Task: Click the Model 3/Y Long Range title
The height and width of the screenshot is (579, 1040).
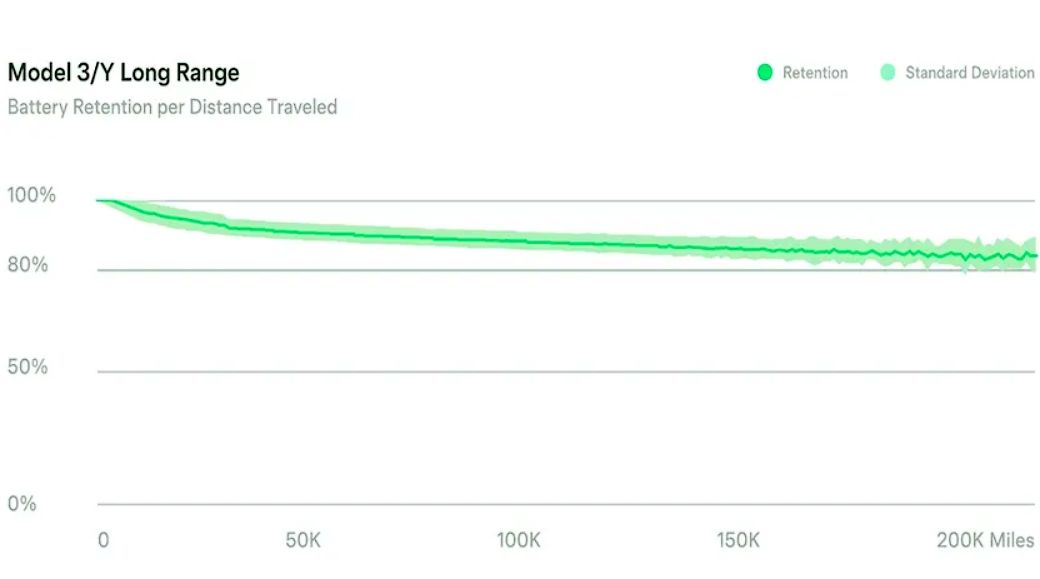Action: [x=123, y=72]
